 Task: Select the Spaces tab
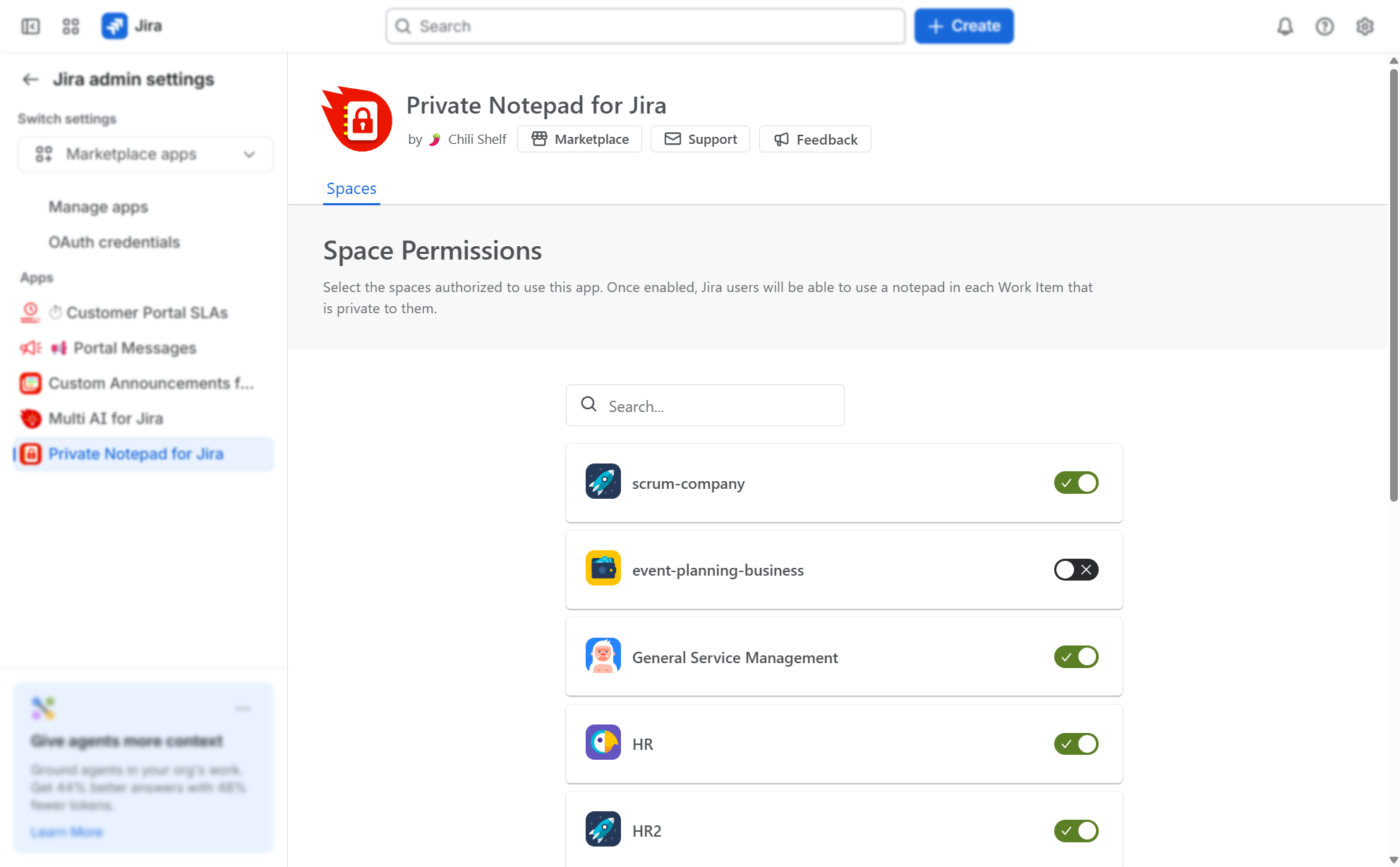click(351, 188)
